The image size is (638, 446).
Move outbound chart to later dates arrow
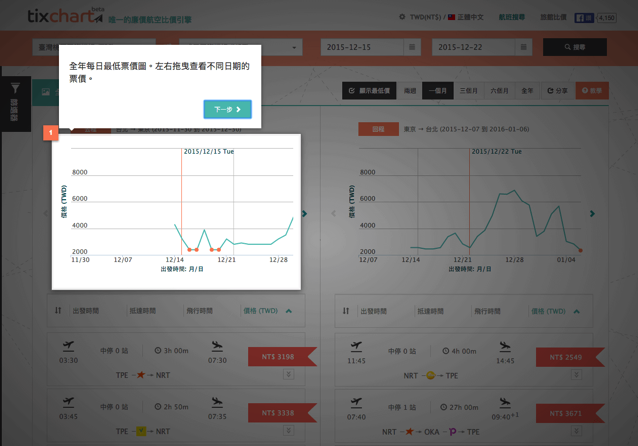coord(305,213)
